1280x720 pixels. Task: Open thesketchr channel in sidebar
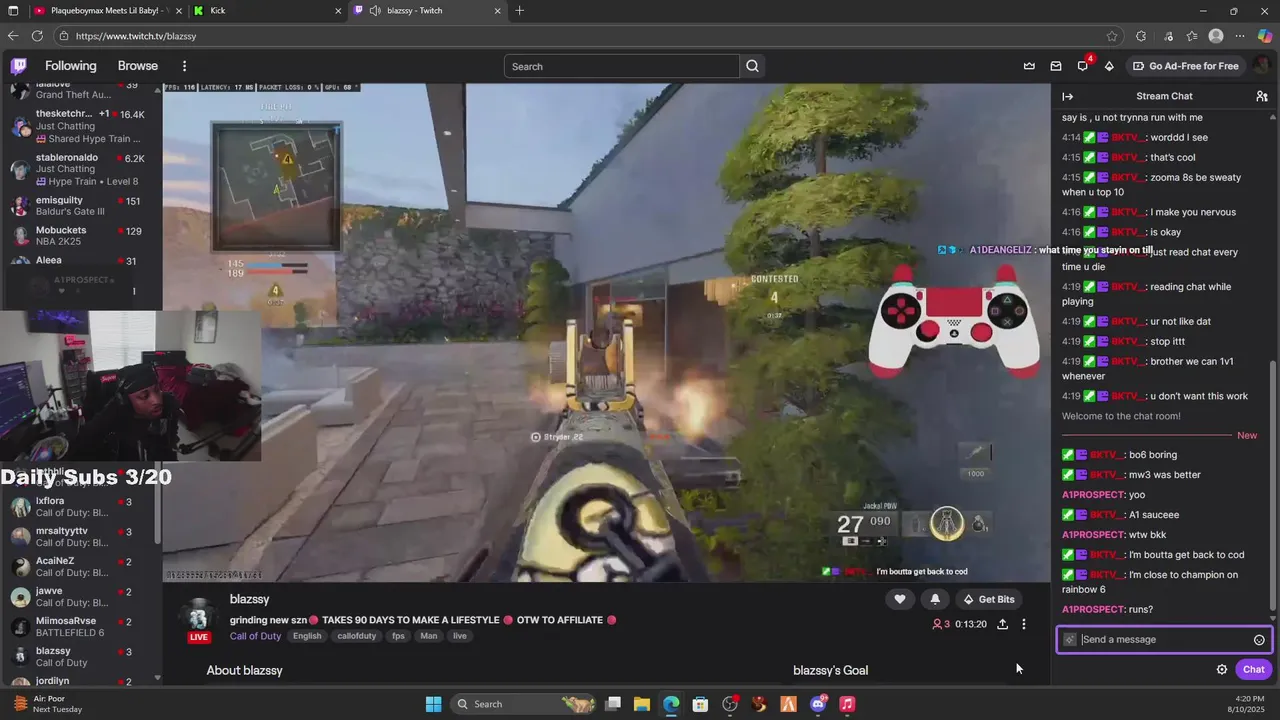[80, 125]
